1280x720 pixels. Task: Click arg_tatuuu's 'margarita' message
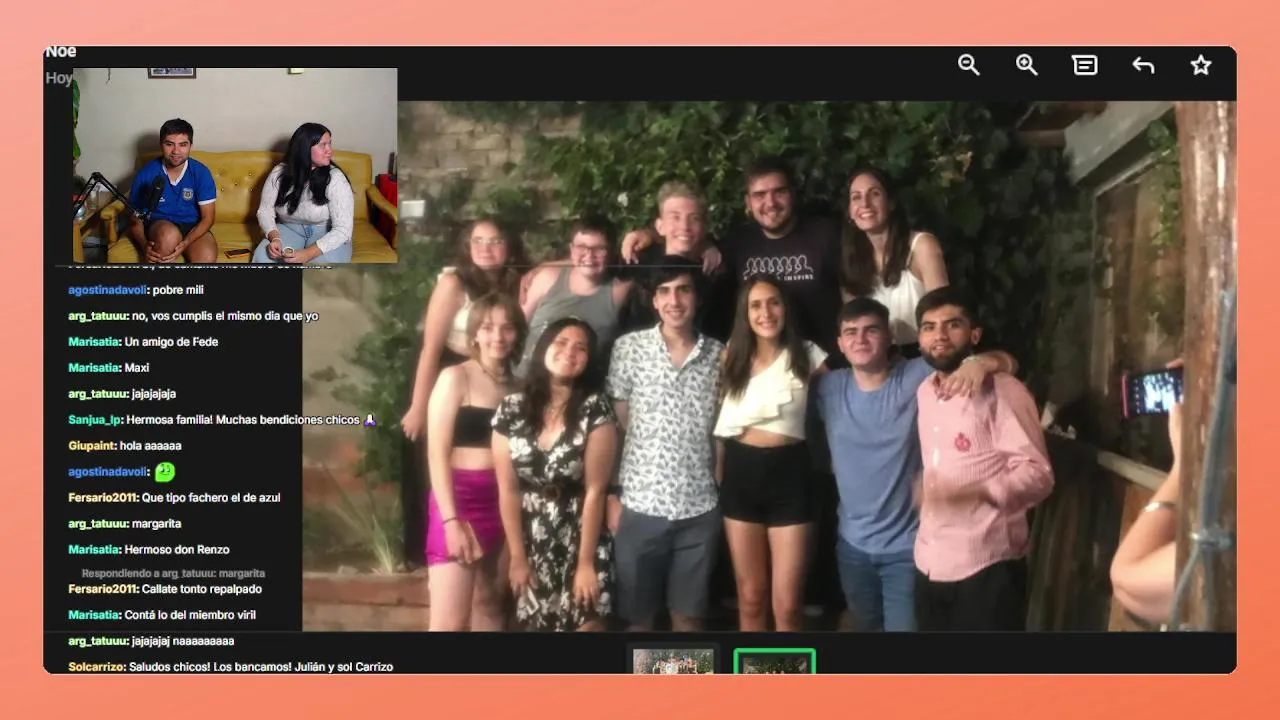click(x=156, y=524)
